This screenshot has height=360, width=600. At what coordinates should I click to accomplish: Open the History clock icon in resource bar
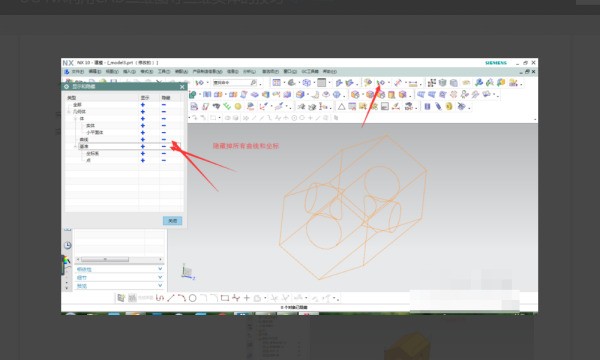pos(68,245)
